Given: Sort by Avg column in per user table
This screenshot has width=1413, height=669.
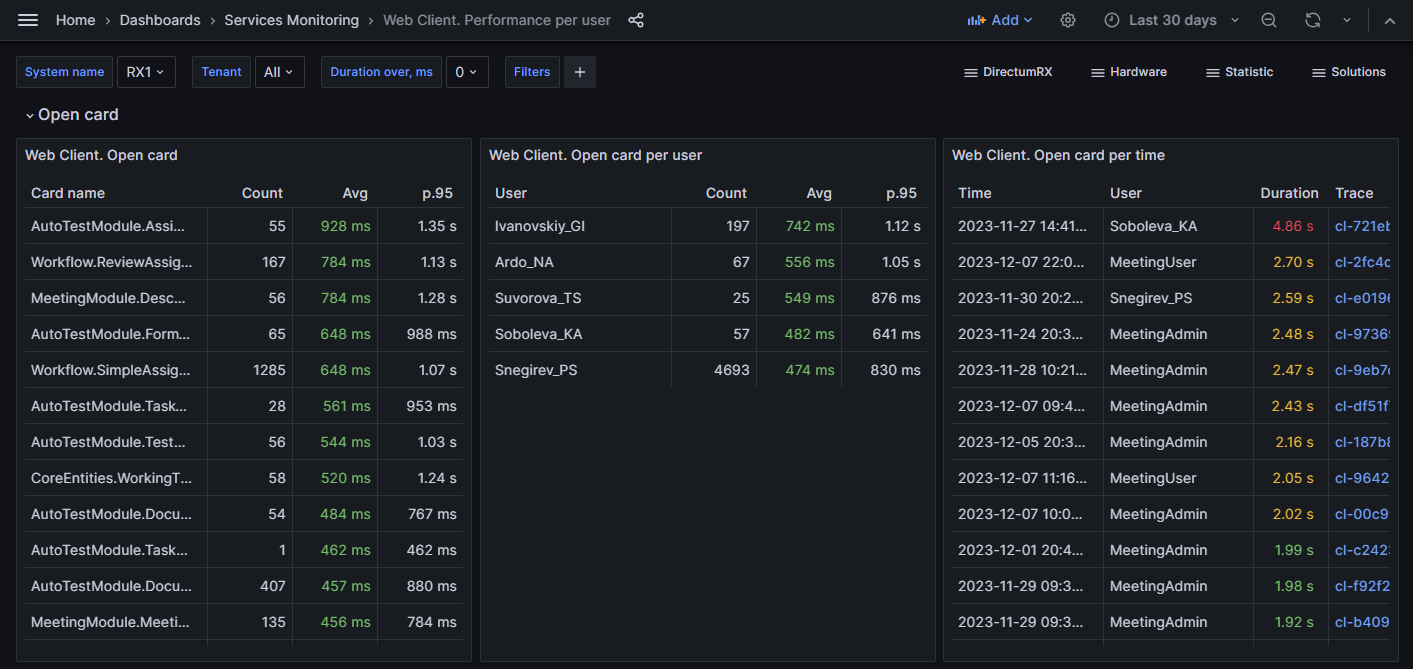Looking at the screenshot, I should pos(819,193).
